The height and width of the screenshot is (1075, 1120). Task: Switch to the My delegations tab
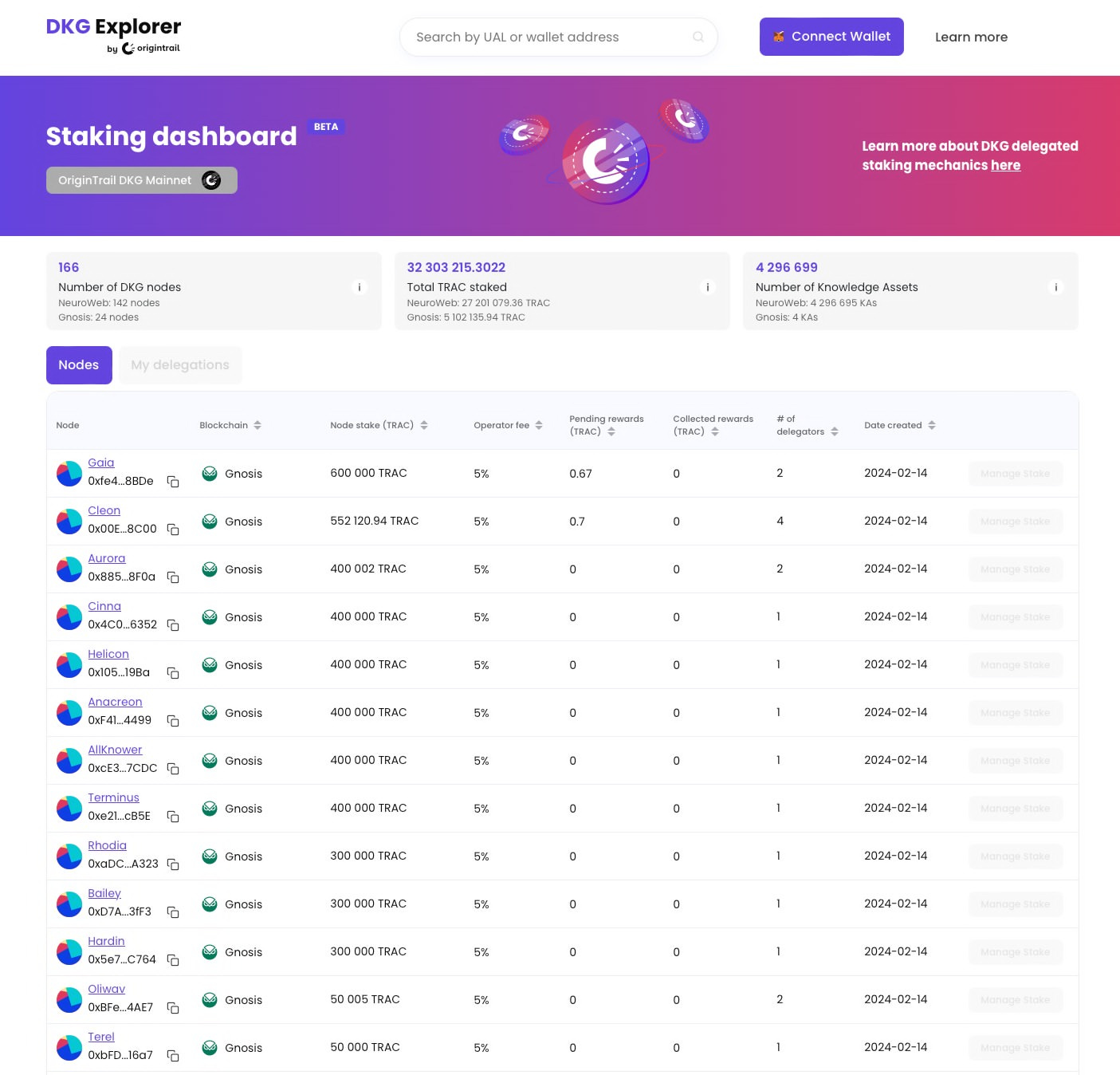point(180,365)
